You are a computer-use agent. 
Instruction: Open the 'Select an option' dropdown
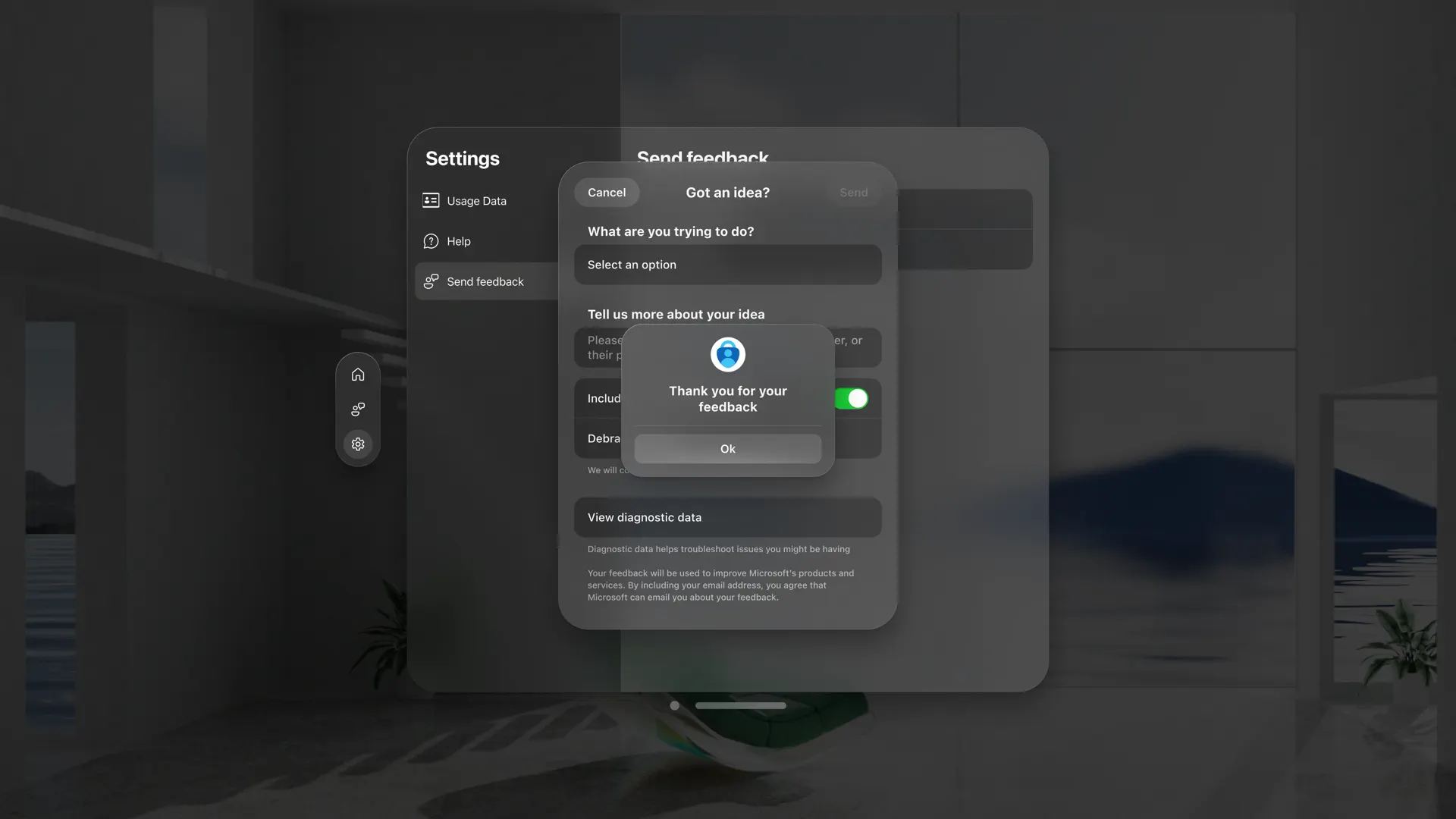[x=727, y=265]
